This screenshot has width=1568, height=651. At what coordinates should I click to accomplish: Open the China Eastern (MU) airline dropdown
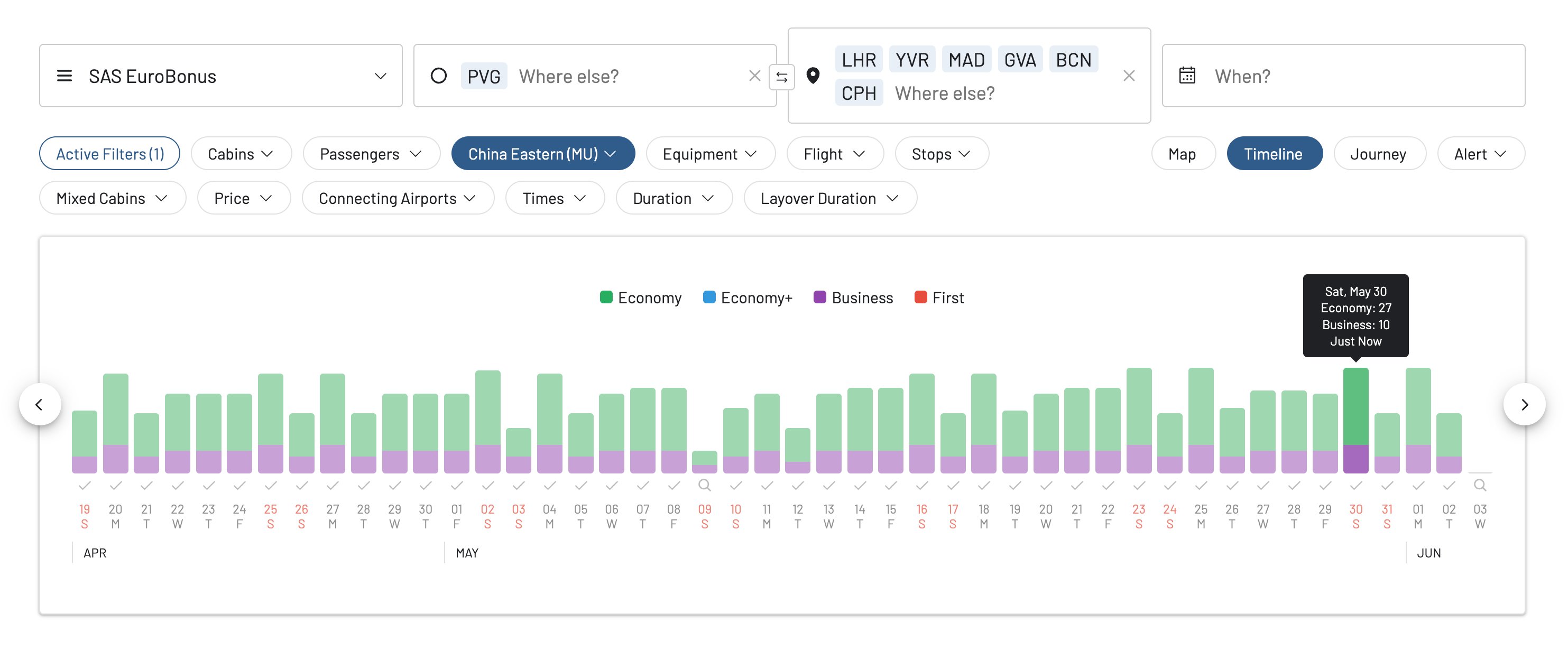coord(542,154)
